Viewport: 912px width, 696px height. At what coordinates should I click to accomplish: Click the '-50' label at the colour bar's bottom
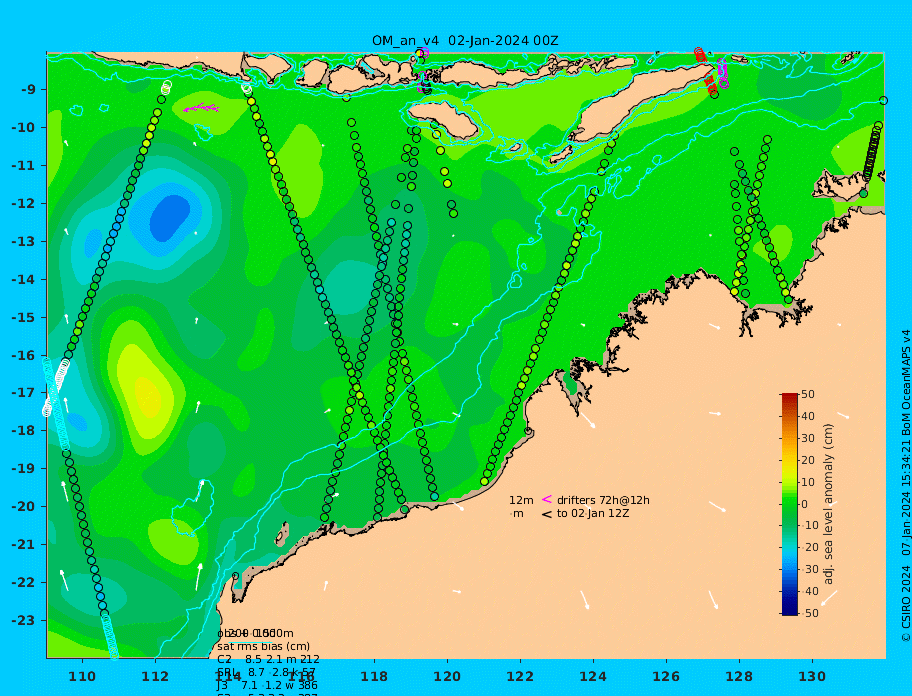[809, 613]
